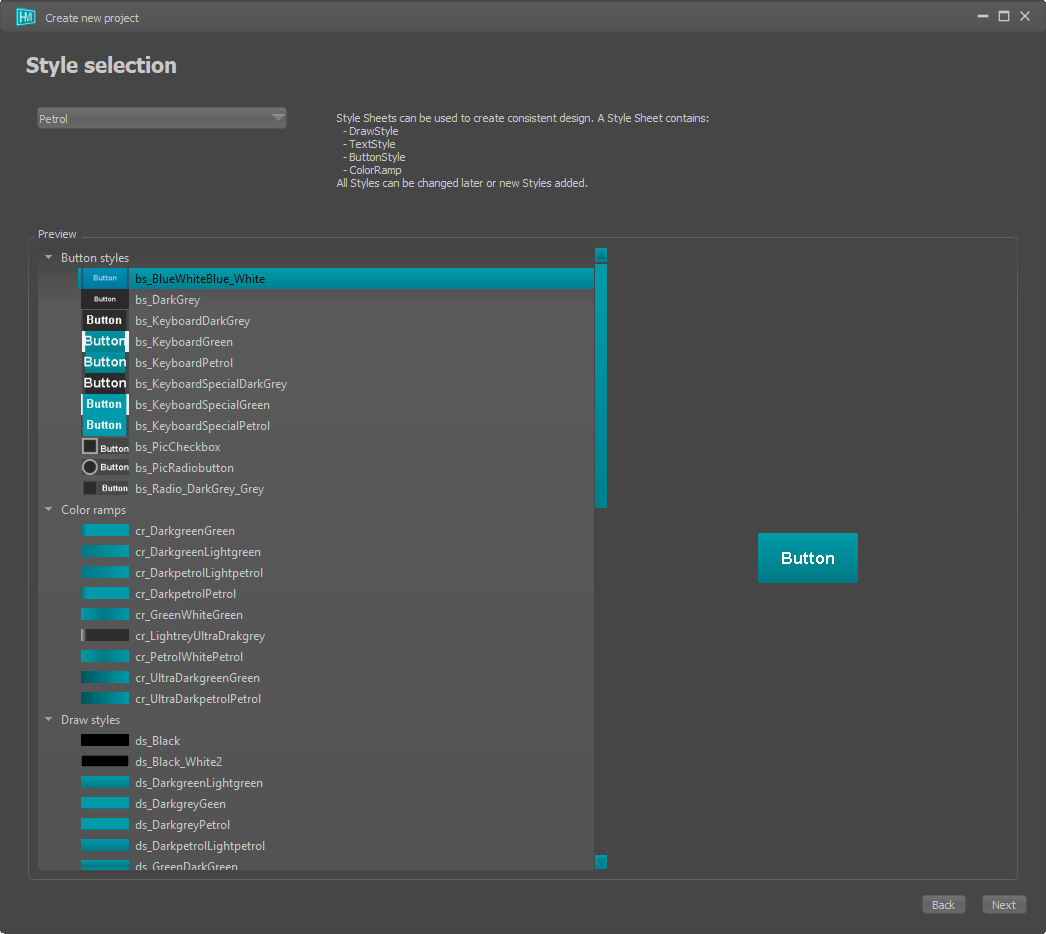This screenshot has width=1046, height=934.
Task: Click the bs_Radio_DarkGrey_Grey preview icon
Action: click(104, 489)
